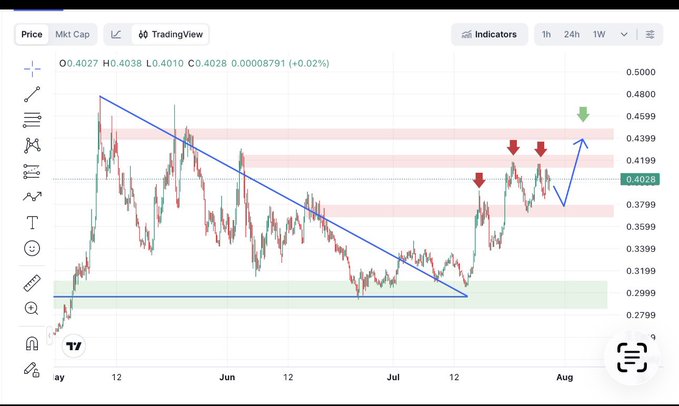Image resolution: width=679 pixels, height=406 pixels.
Task: Click the Aug label on time axis
Action: 565,377
